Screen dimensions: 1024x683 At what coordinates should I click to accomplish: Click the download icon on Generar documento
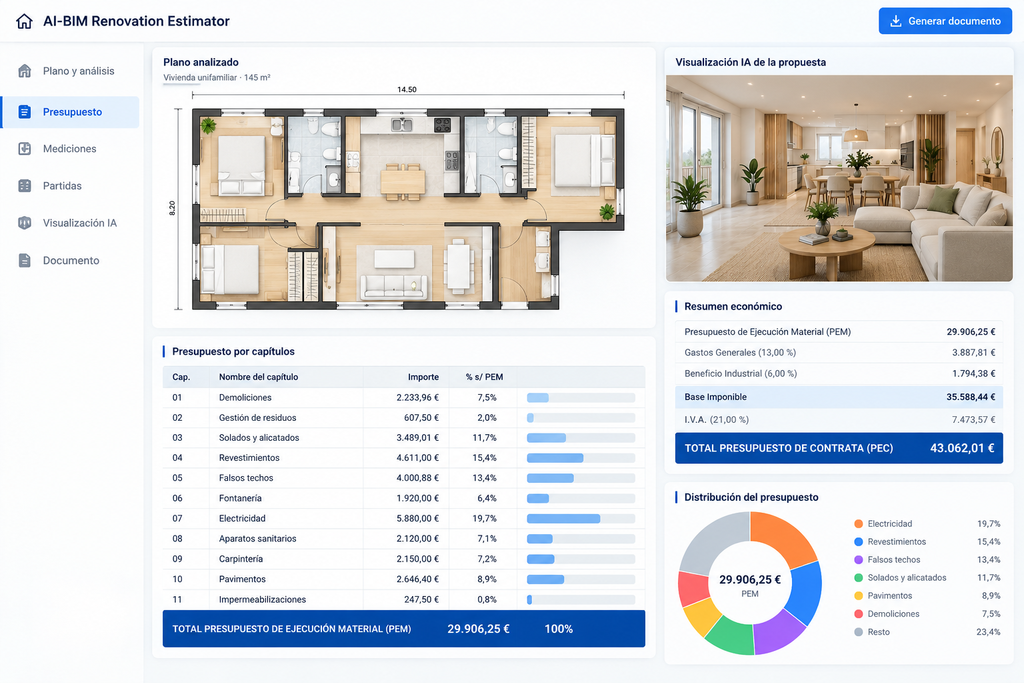(x=896, y=21)
